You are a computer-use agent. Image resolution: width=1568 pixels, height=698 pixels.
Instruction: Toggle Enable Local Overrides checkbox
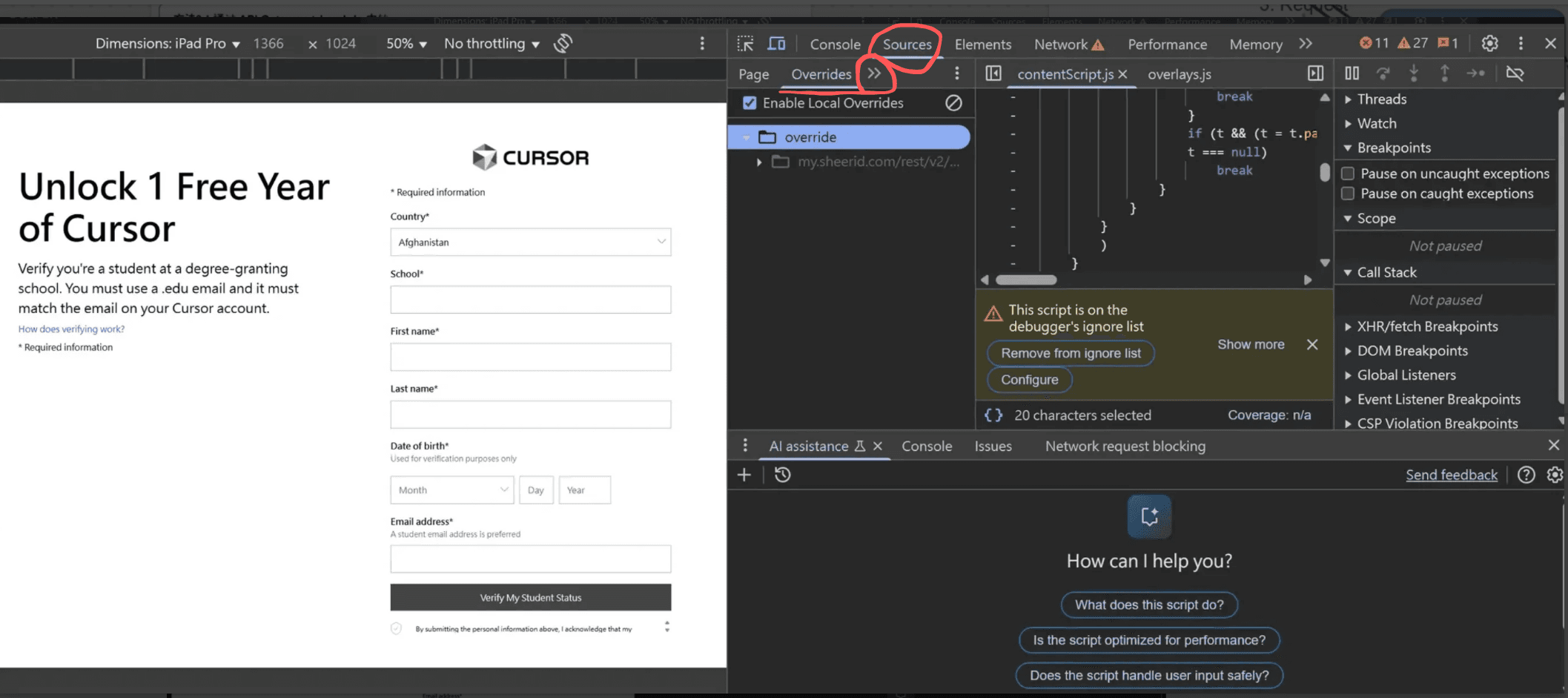750,103
